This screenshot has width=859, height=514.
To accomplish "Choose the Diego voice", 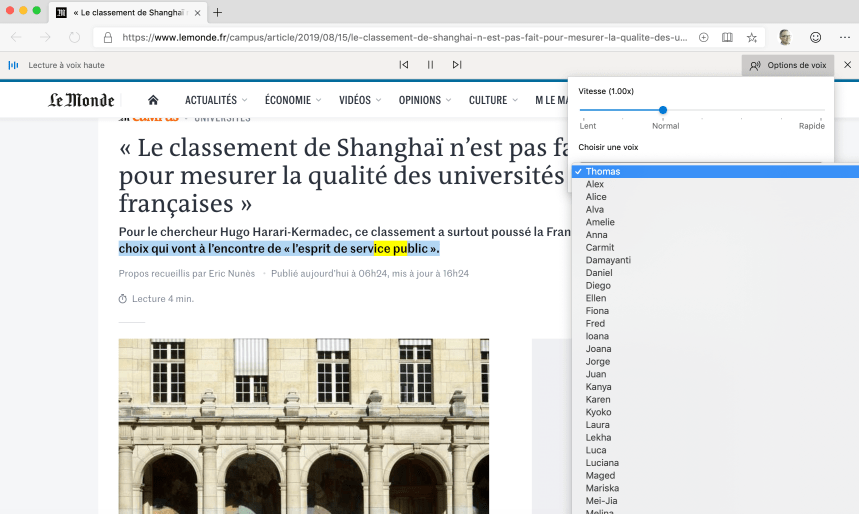I will click(x=715, y=285).
